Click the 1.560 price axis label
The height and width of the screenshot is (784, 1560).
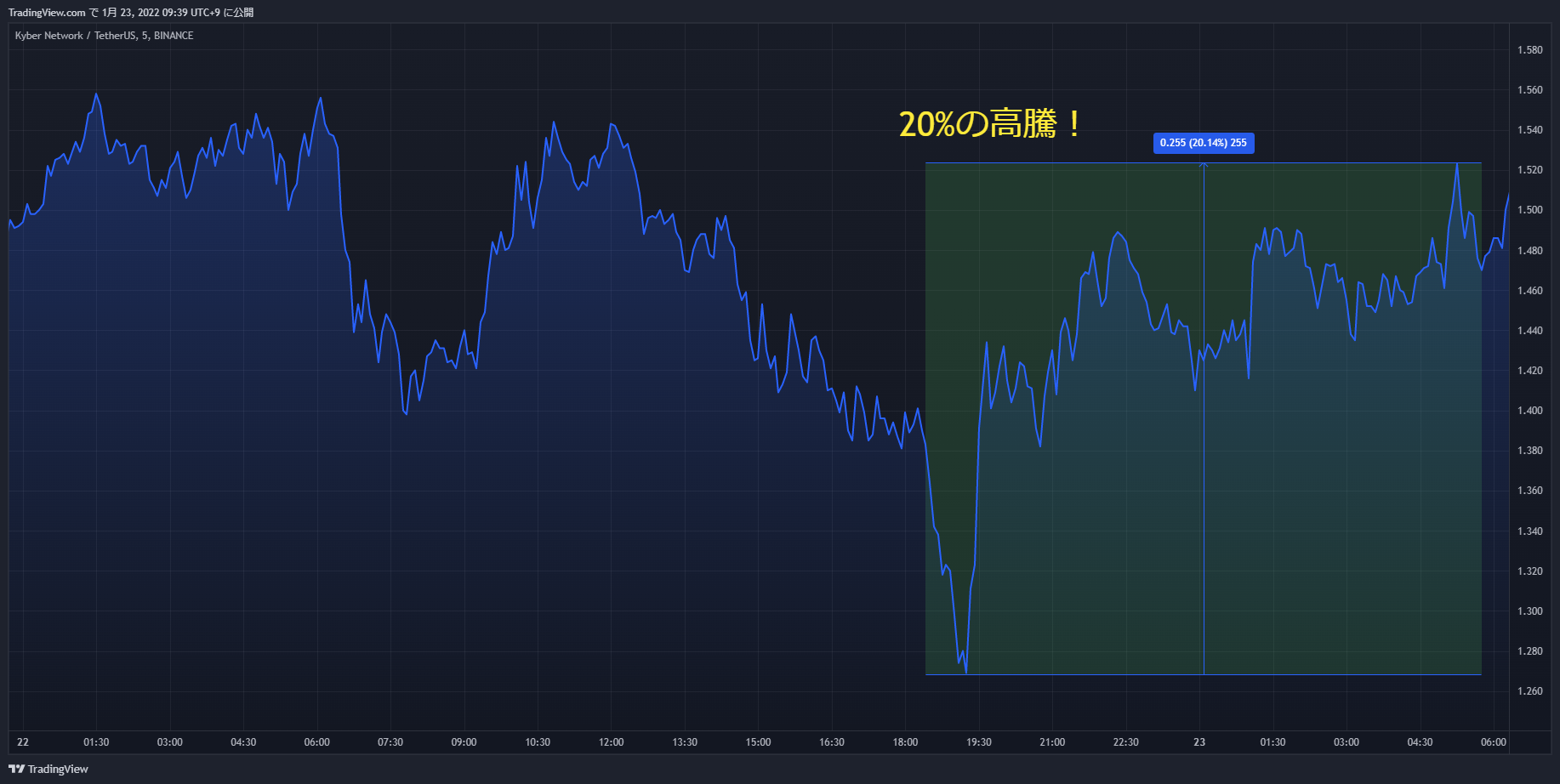(1530, 90)
